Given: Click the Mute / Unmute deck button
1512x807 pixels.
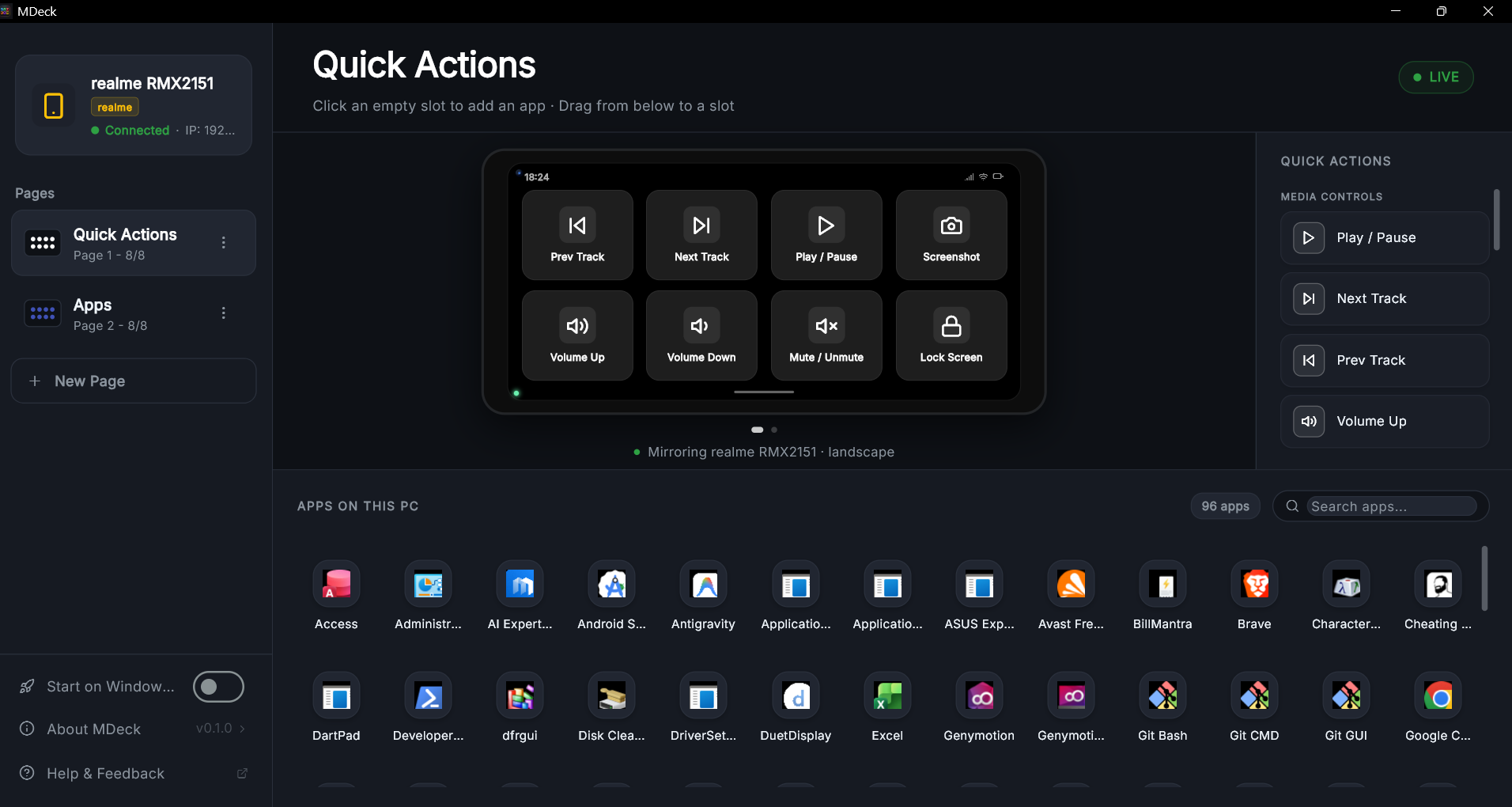Looking at the screenshot, I should tap(826, 335).
